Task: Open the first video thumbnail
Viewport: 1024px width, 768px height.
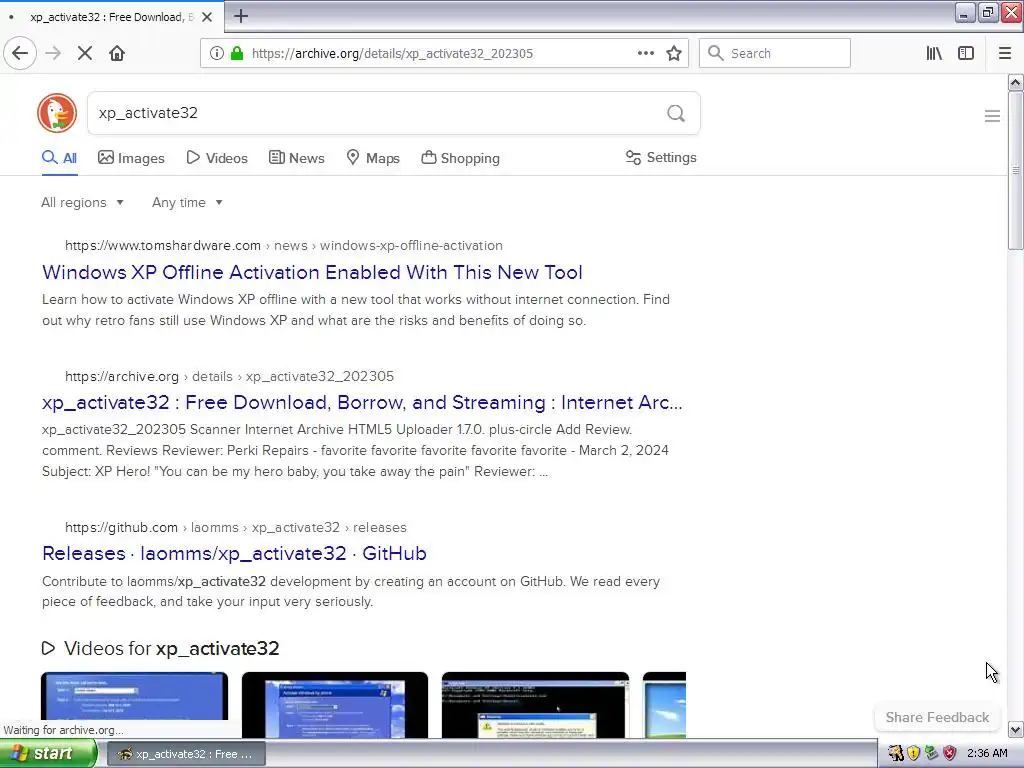Action: (x=135, y=705)
